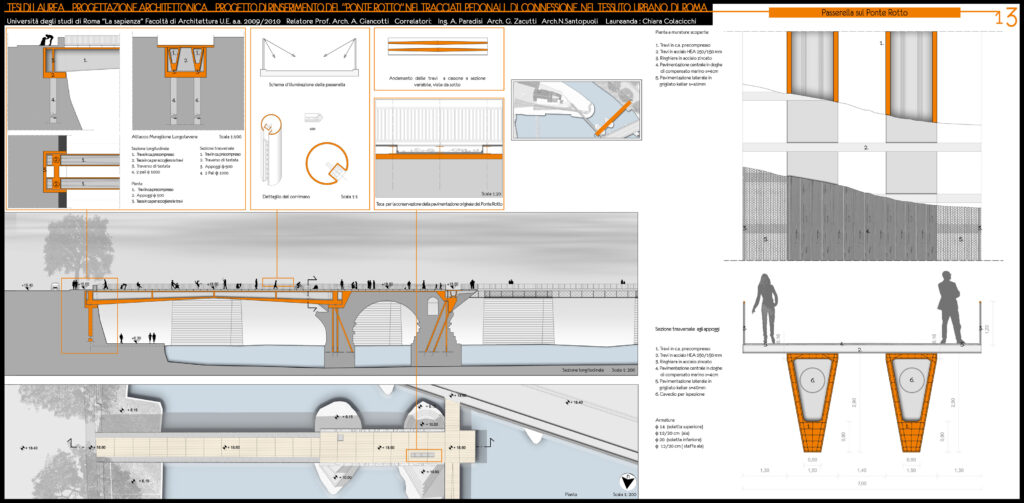Select the left box girder void circle labeled 6
The image size is (1024, 503).
[x=810, y=380]
